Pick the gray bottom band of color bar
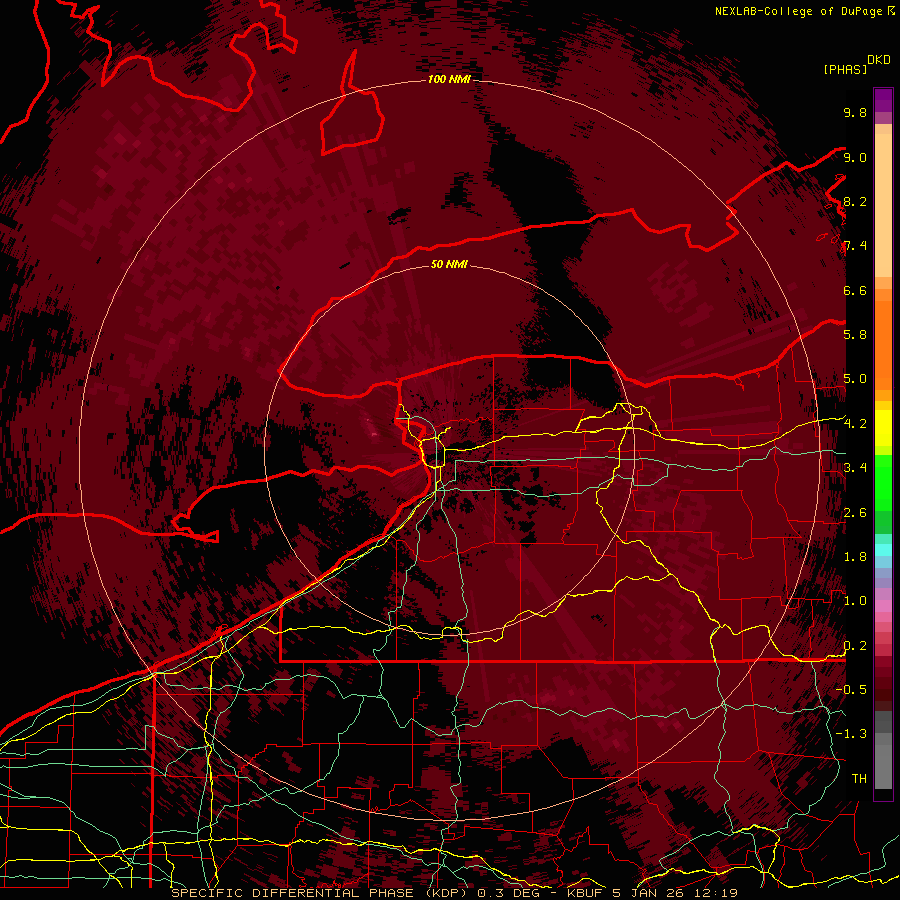The image size is (900, 900). 883,763
